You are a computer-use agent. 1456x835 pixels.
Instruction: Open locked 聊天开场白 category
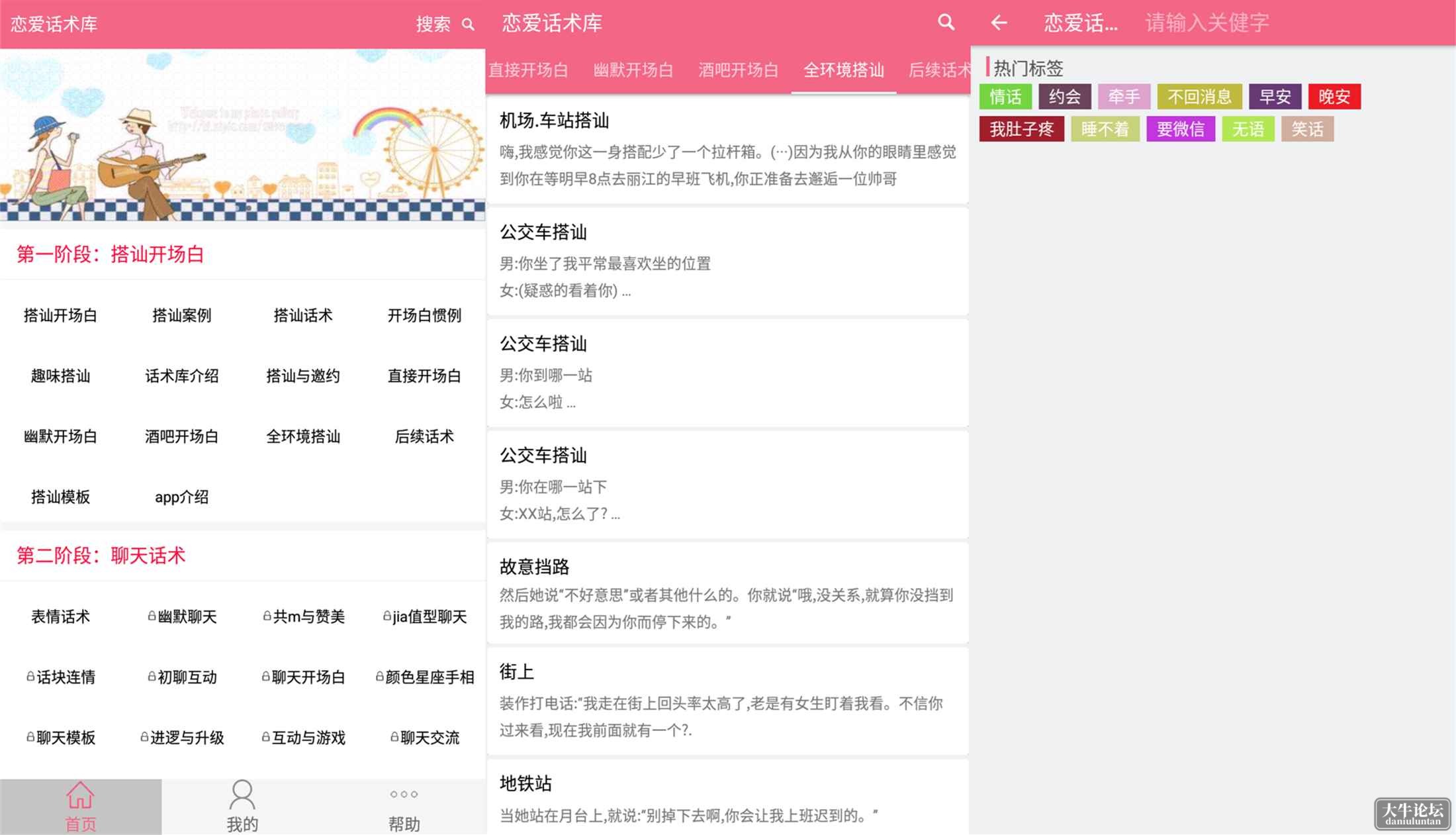[x=304, y=677]
